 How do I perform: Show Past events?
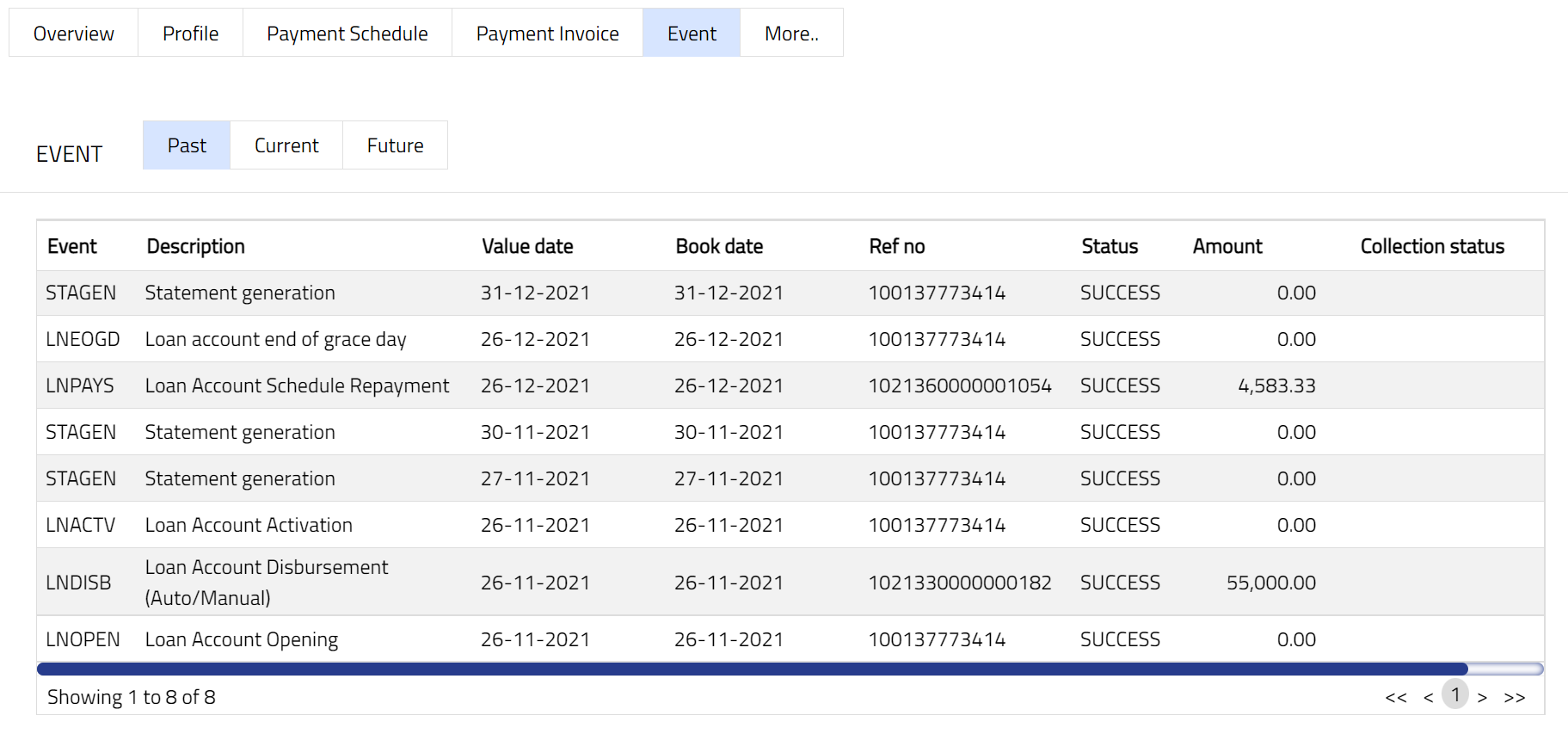point(187,145)
